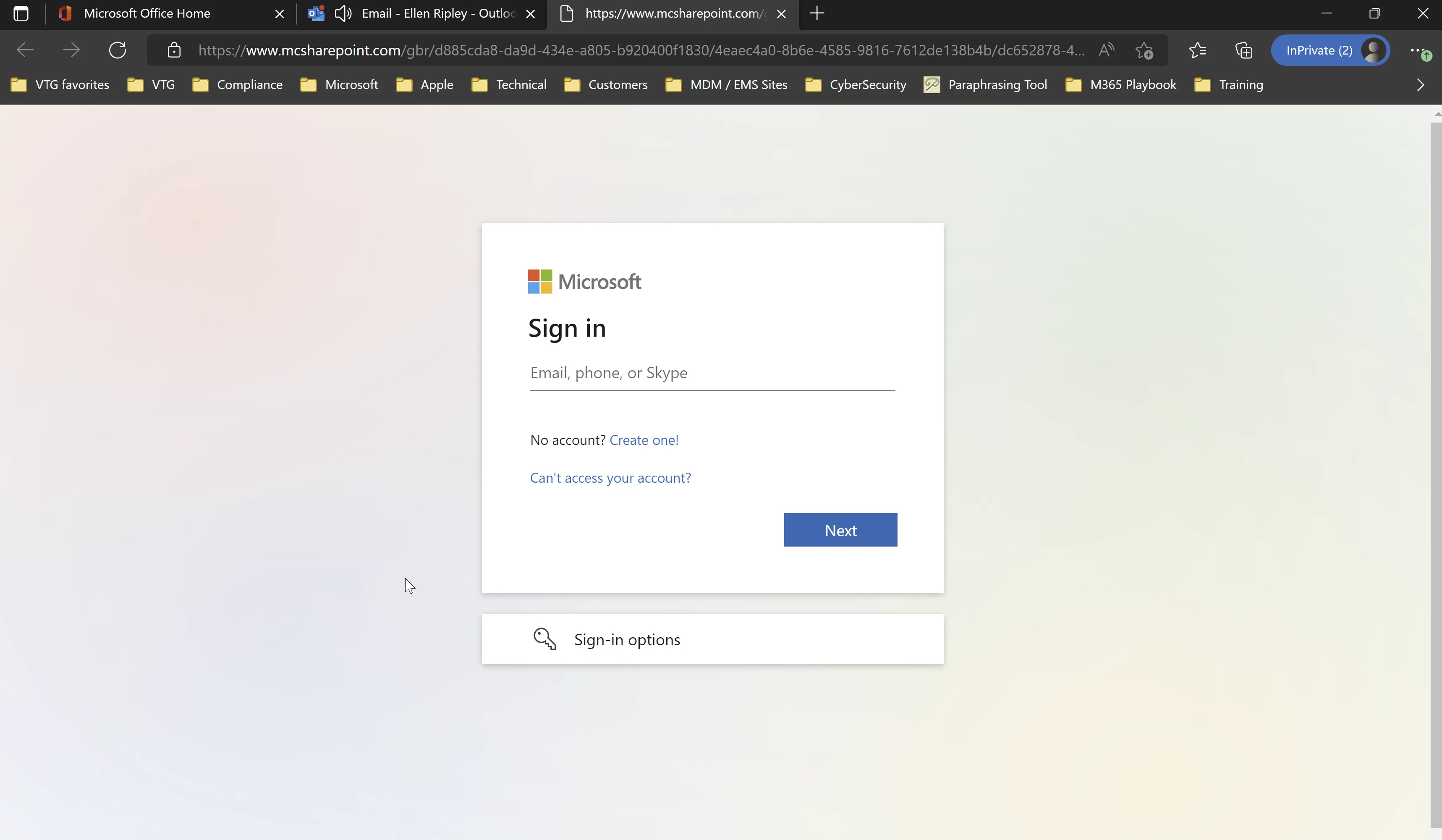Click the InPrivate profile button

click(1330, 50)
